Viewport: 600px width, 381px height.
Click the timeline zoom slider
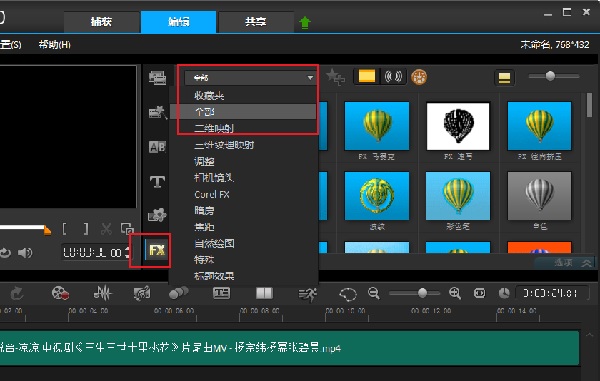(x=414, y=293)
